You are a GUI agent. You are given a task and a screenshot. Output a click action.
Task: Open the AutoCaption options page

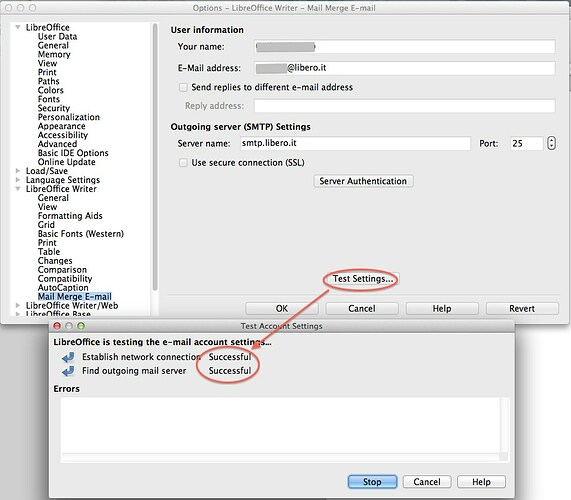[x=63, y=288]
